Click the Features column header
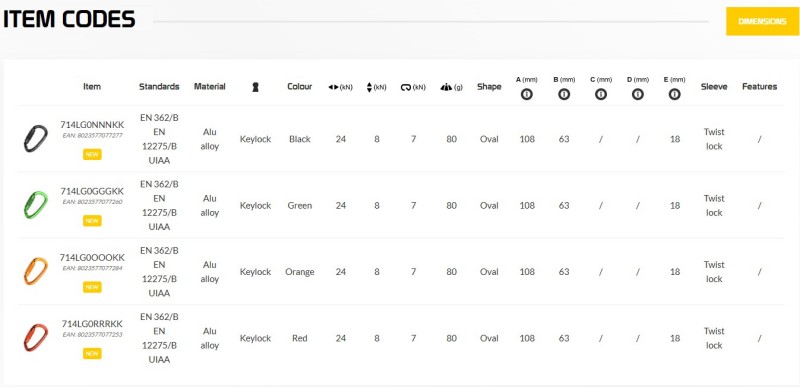This screenshot has width=800, height=387. point(759,87)
